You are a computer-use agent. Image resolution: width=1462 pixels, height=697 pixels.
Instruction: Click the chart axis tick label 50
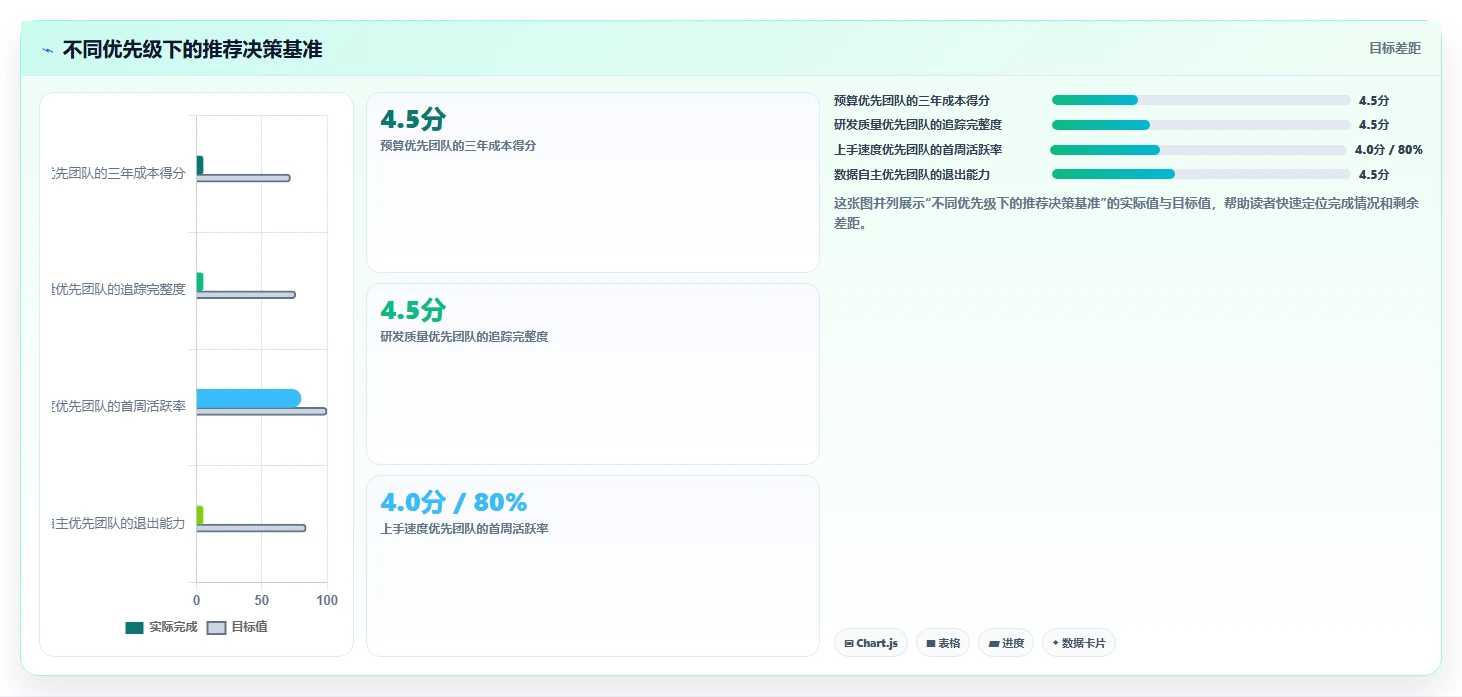click(x=261, y=600)
